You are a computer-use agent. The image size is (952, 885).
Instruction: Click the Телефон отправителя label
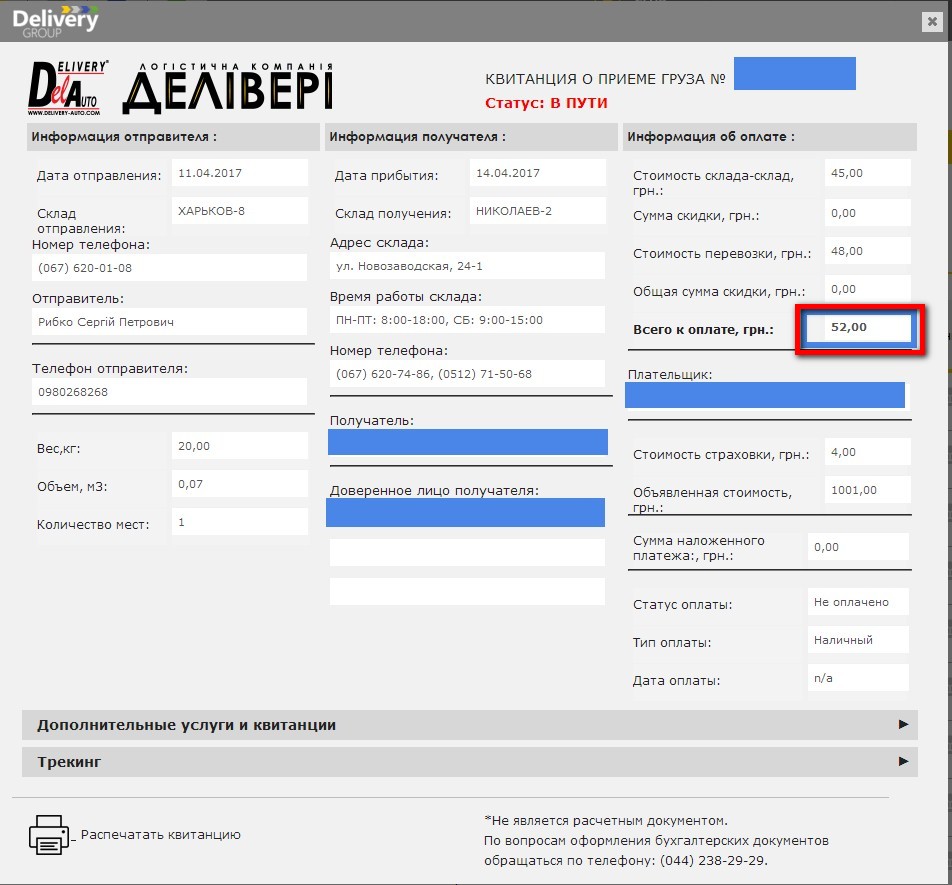(x=110, y=368)
